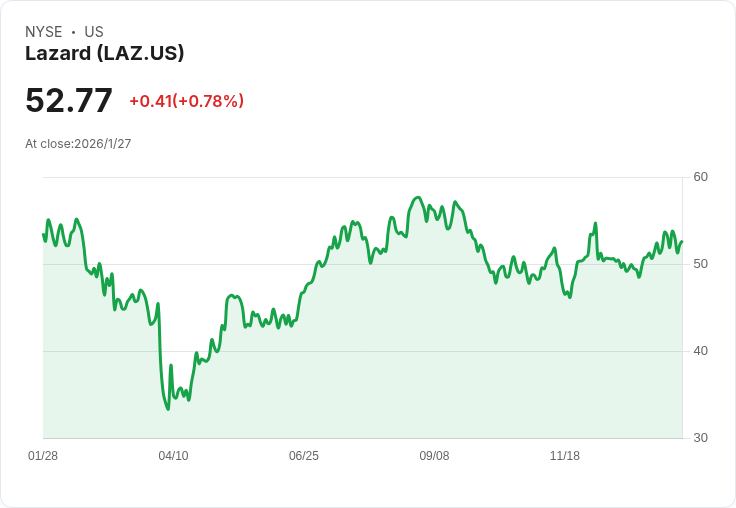Click the Lazard (LAZ.US) stock title
The height and width of the screenshot is (508, 736).
tap(104, 54)
